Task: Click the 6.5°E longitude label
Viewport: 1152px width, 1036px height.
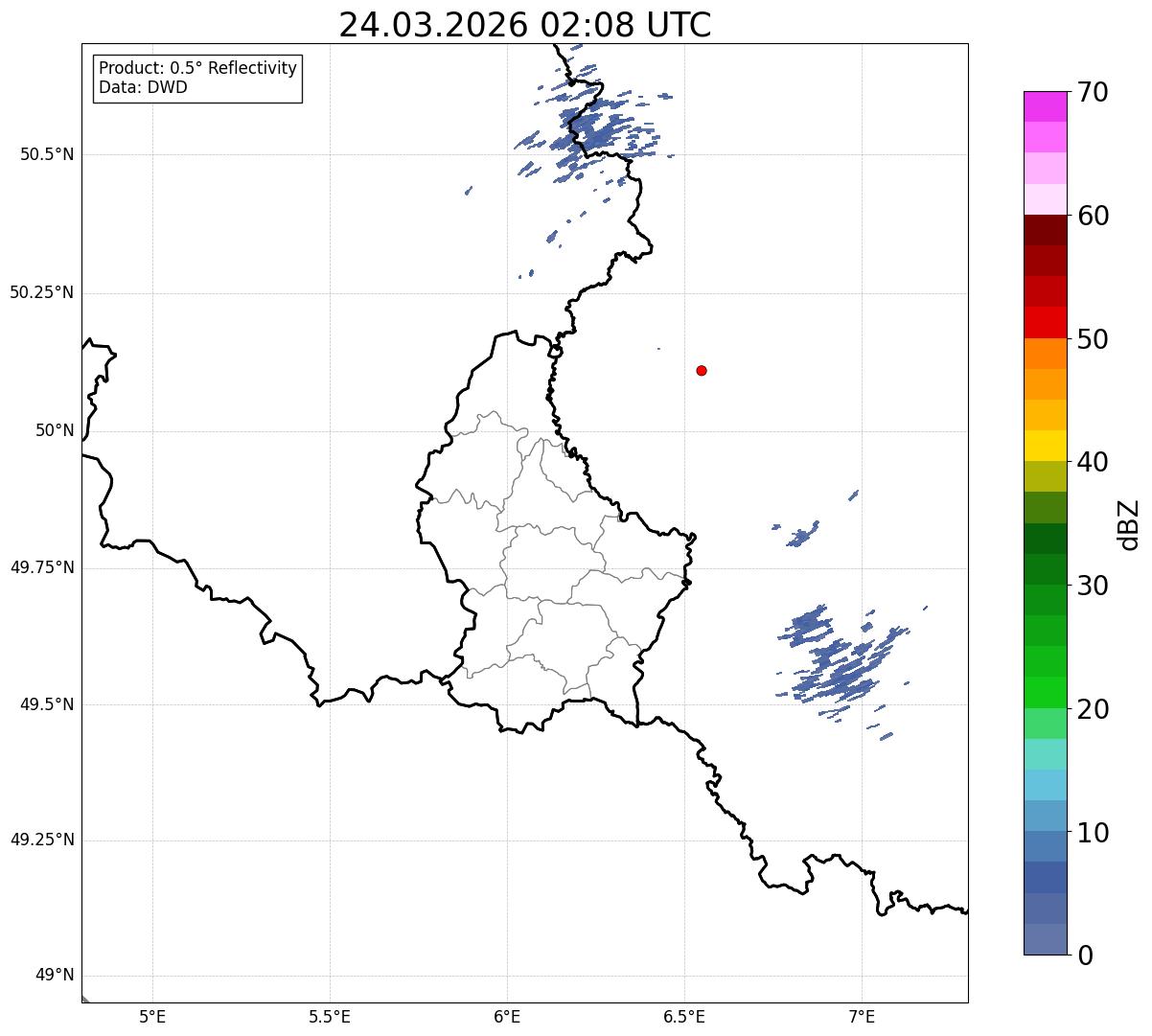Action: click(684, 1017)
